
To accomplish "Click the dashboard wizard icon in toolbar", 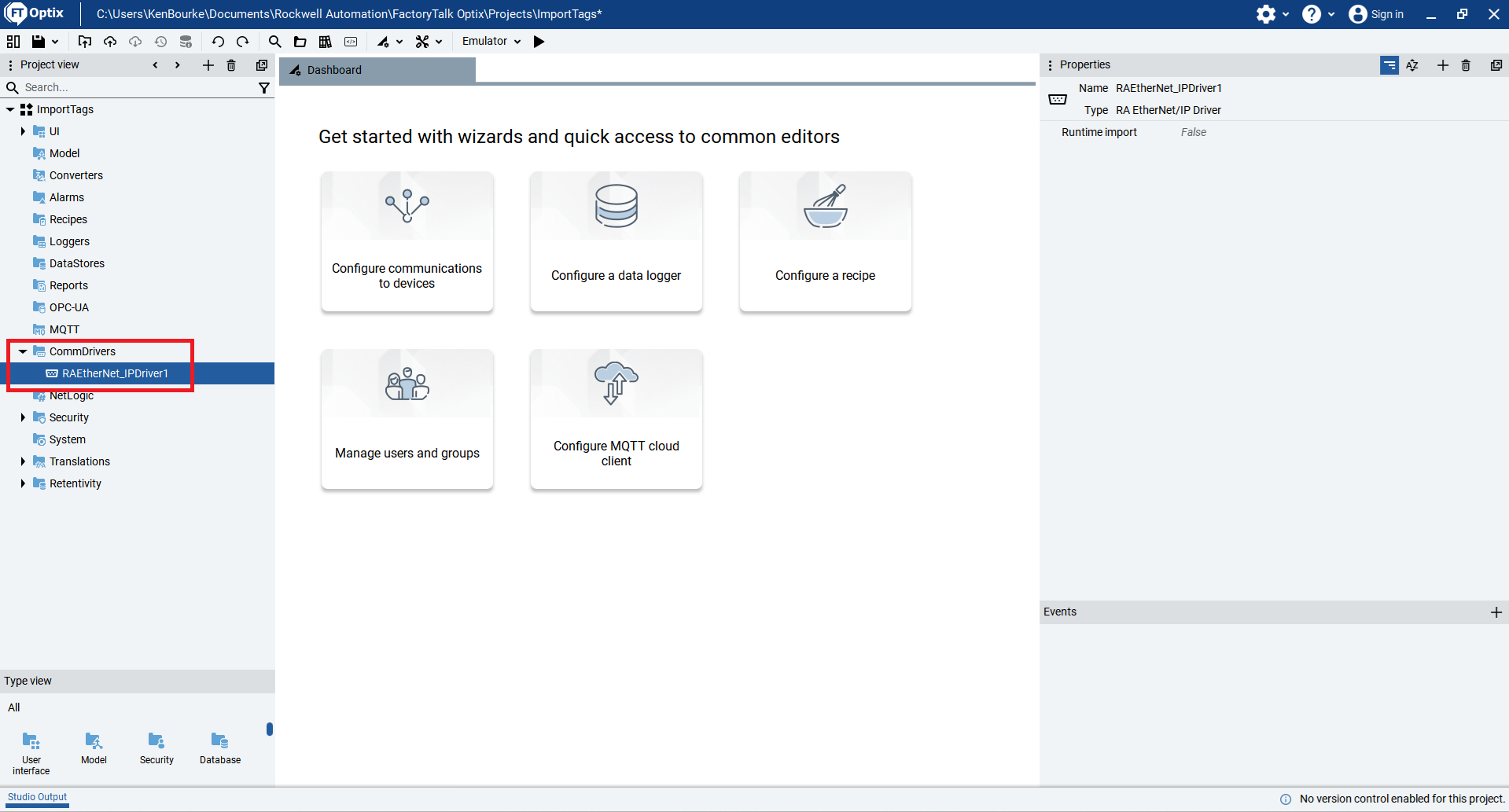I will click(x=383, y=42).
